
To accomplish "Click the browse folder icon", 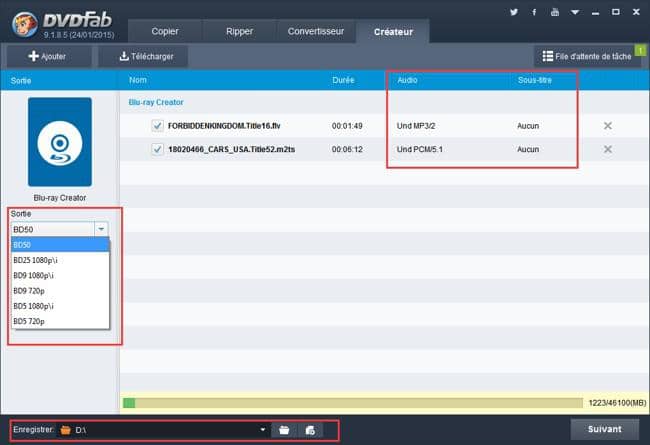I will coord(284,430).
